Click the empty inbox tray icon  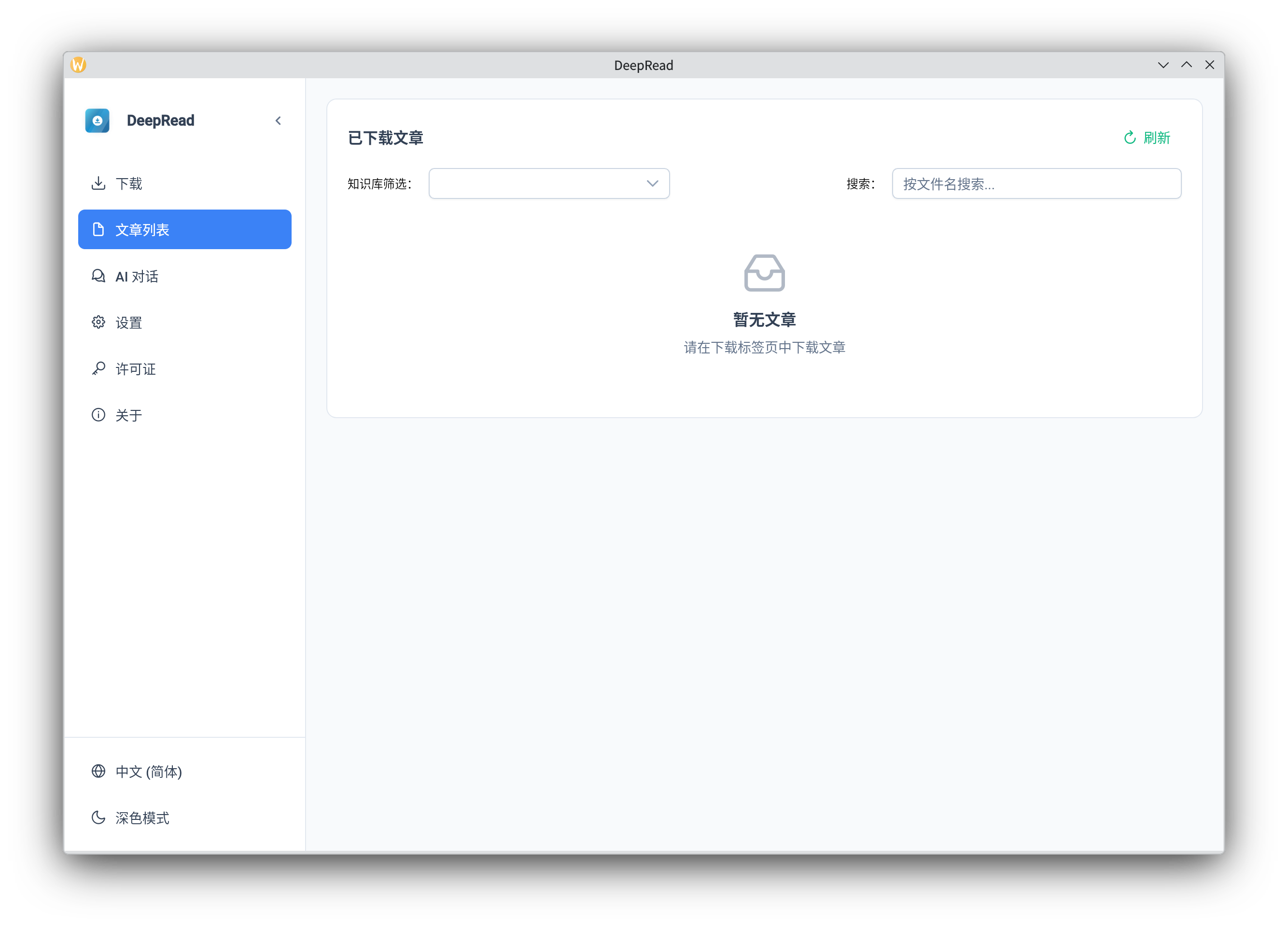764,273
